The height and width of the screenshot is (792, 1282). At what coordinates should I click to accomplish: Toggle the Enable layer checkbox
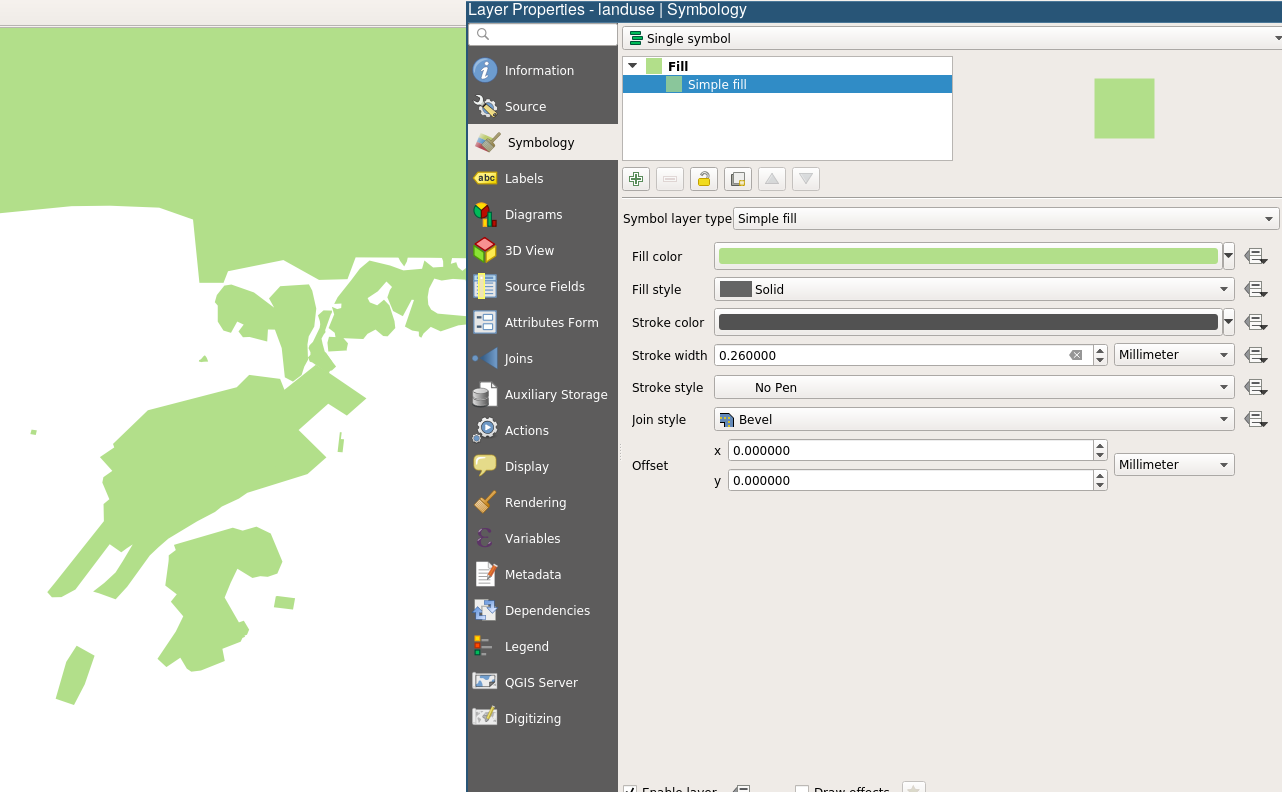pyautogui.click(x=630, y=789)
